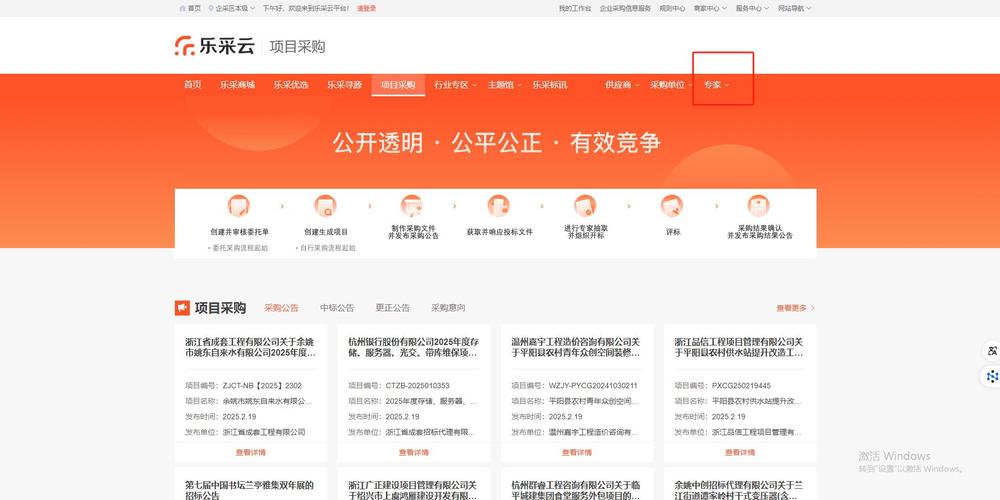This screenshot has height=500, width=1000.
Task: Click the 采购结果确认并发布采购结果公告 step icon
Action: pyautogui.click(x=759, y=206)
